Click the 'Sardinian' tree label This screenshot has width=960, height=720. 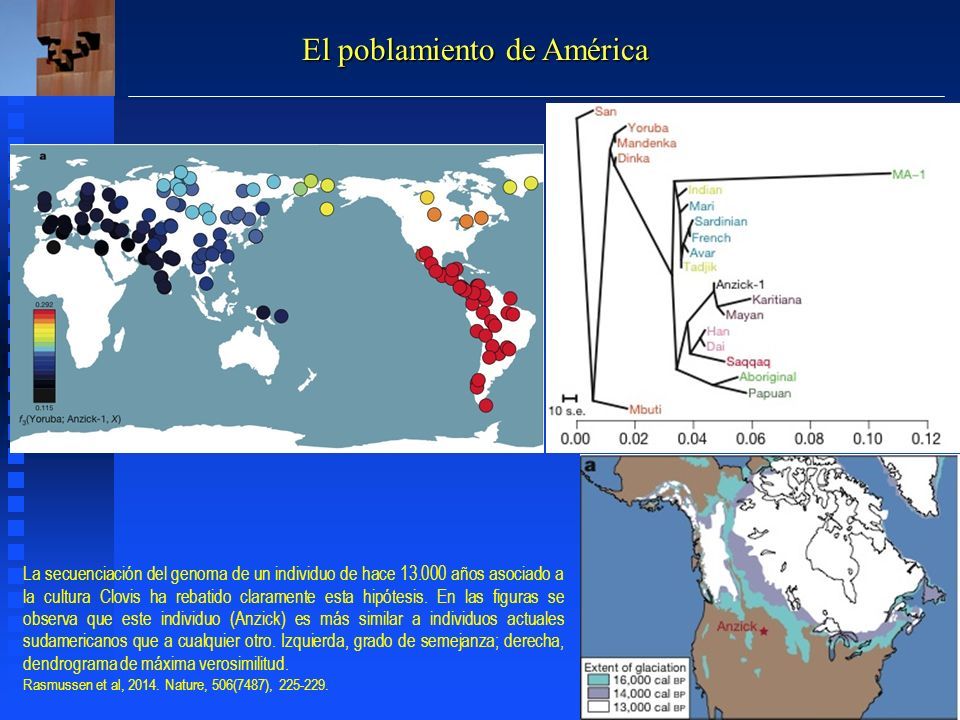(x=721, y=222)
